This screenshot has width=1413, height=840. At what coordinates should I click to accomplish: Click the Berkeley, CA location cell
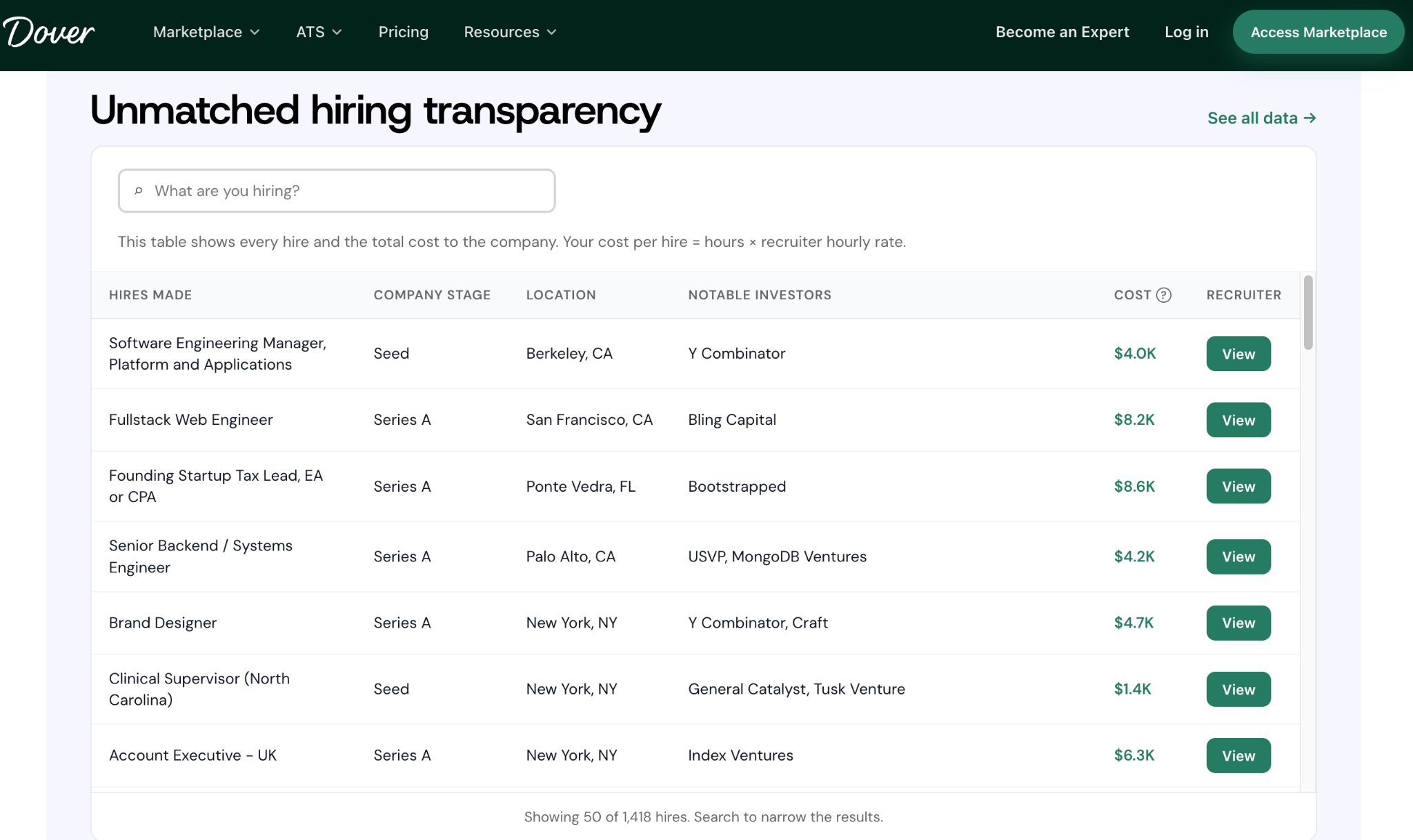tap(569, 354)
